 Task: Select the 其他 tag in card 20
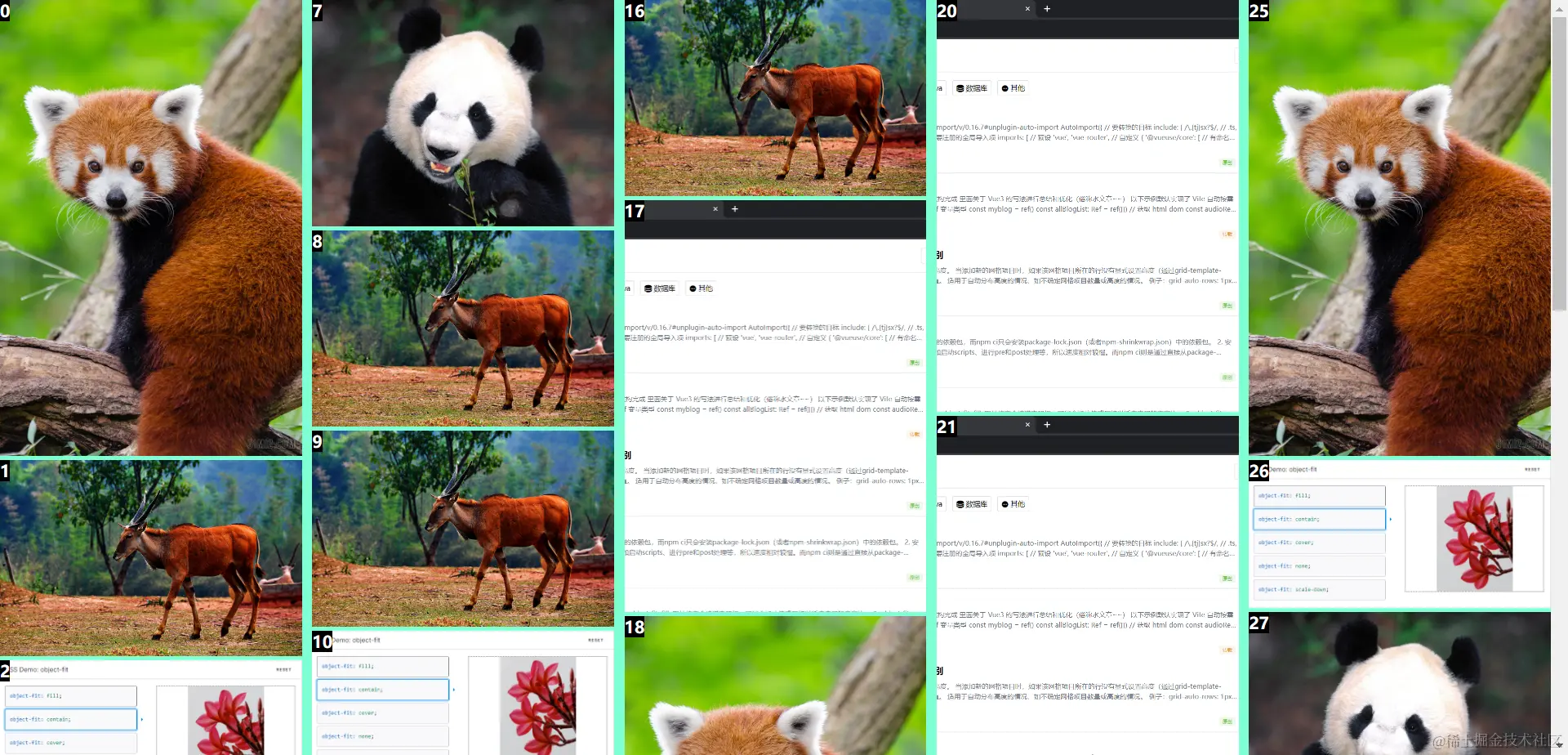[1013, 88]
